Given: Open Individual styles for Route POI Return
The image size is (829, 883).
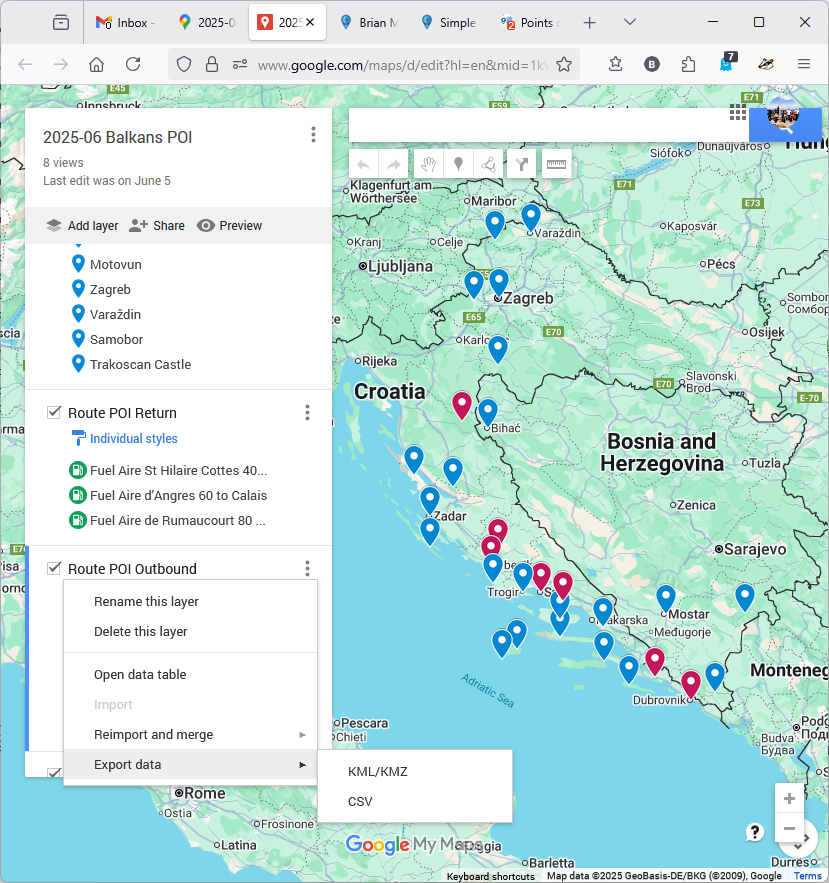Looking at the screenshot, I should (x=133, y=439).
